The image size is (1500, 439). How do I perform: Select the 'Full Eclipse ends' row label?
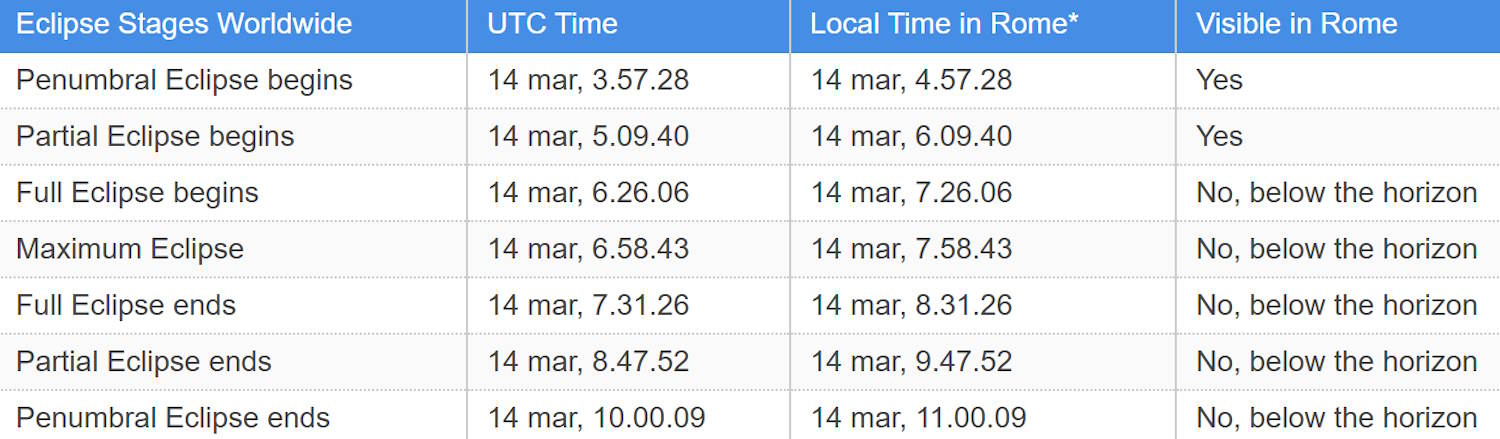pos(126,305)
